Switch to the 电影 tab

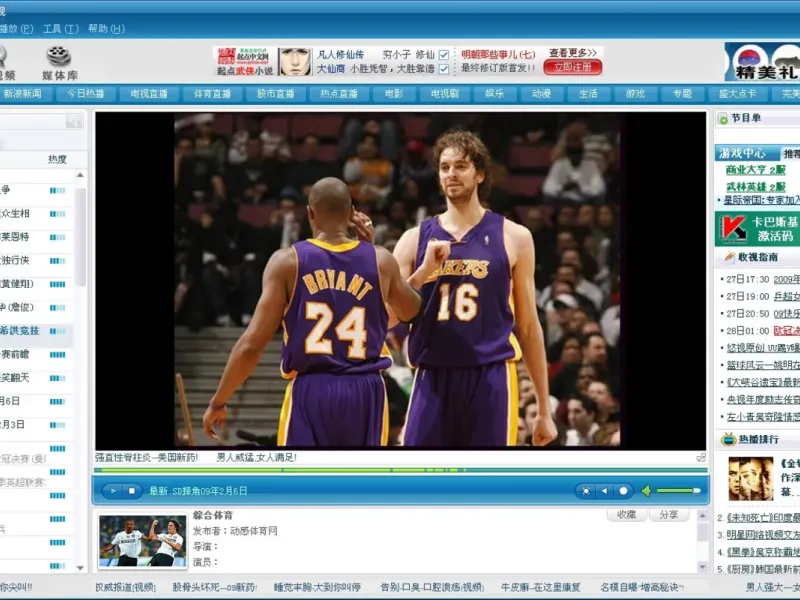[x=393, y=94]
